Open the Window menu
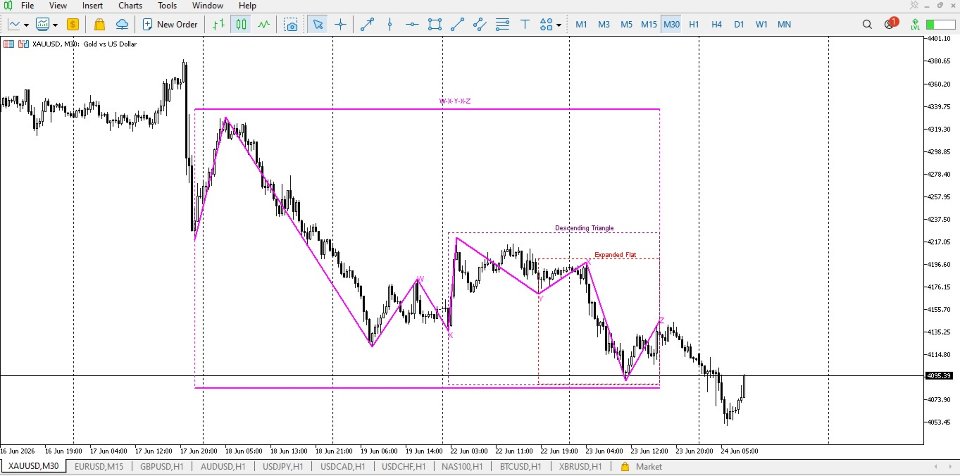 (208, 6)
